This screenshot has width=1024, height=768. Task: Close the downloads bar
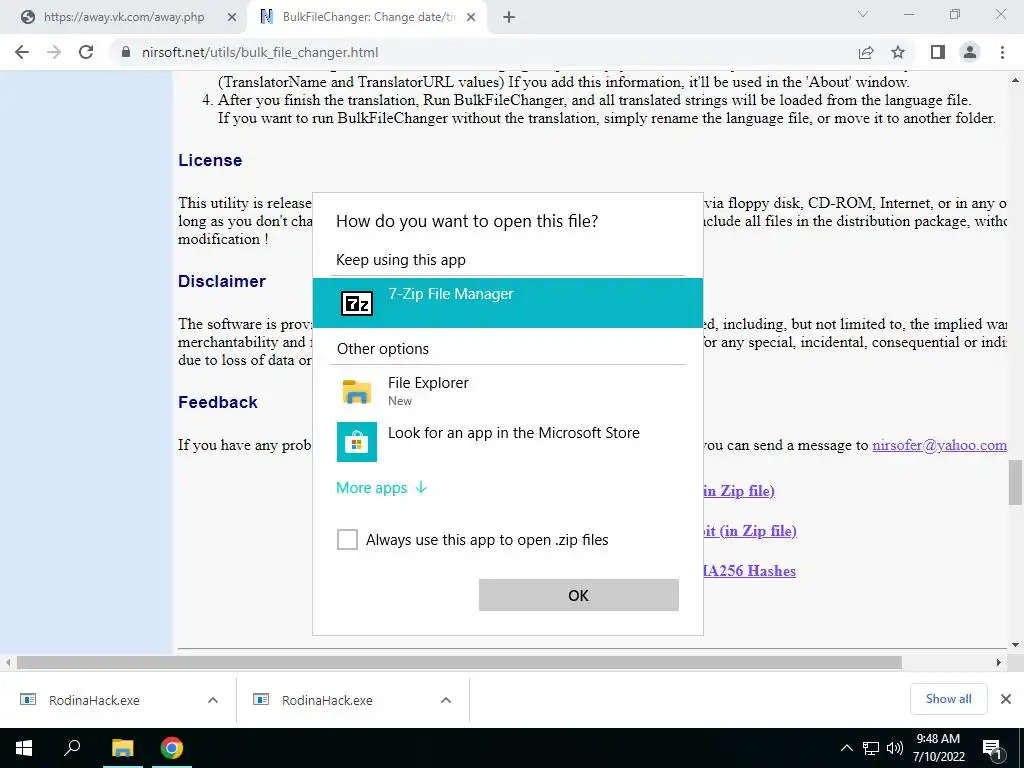[x=1006, y=699]
